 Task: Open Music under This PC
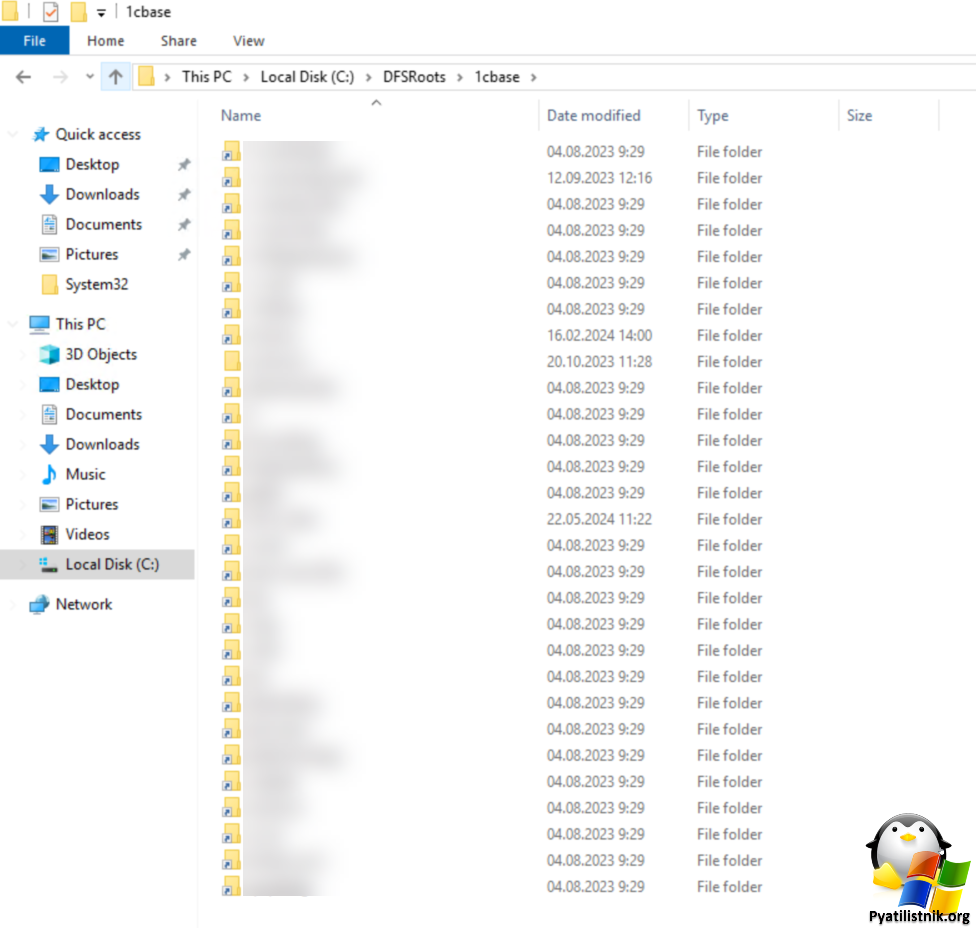coord(85,474)
